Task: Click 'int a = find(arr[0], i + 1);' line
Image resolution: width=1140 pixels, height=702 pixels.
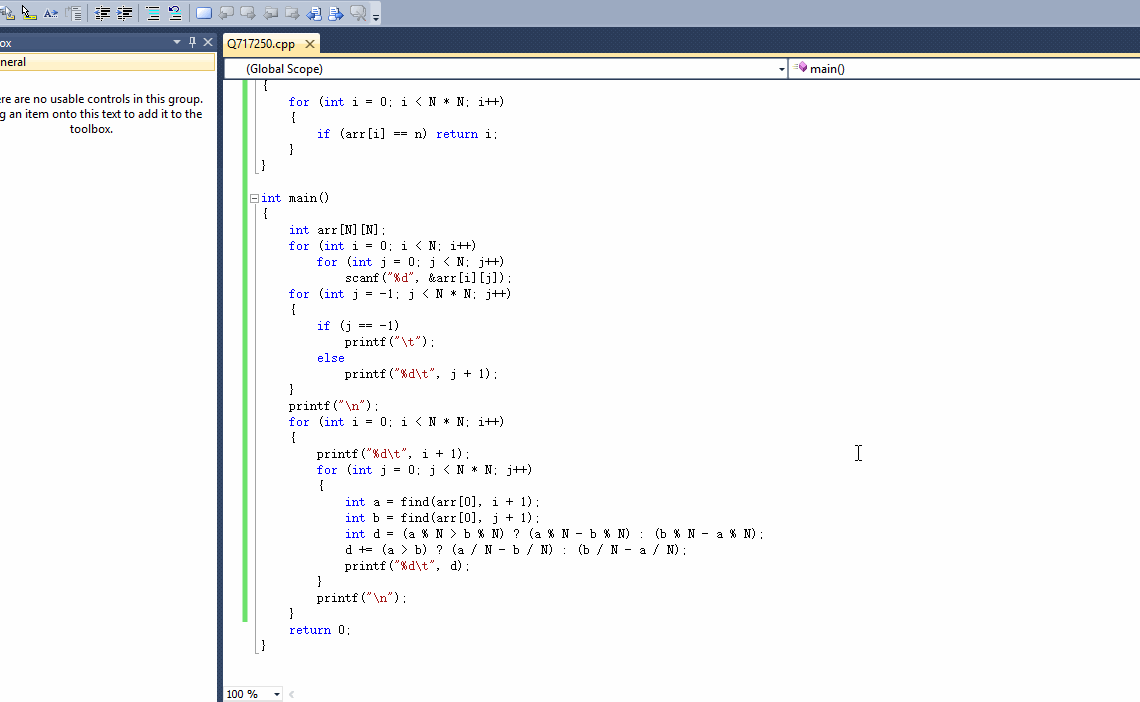Action: tap(442, 501)
